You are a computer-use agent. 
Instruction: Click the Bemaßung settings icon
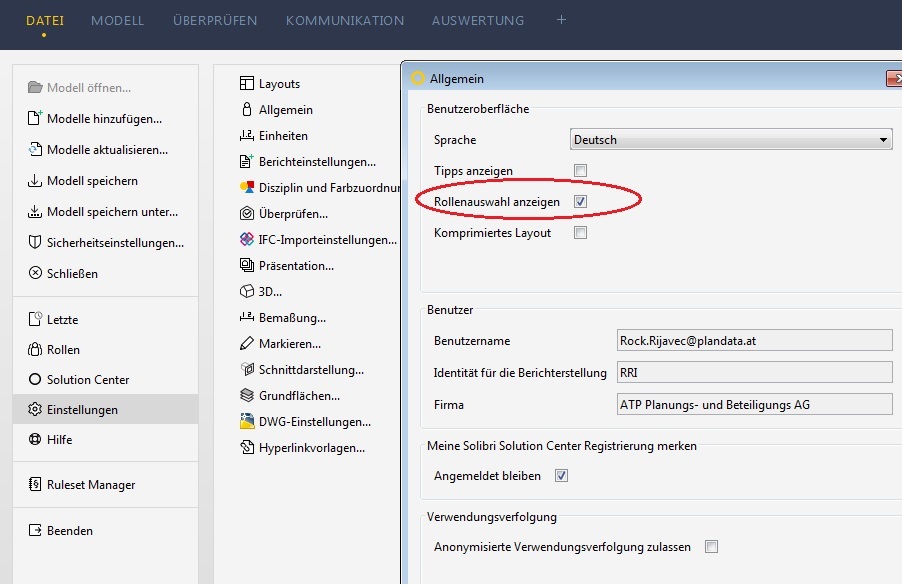point(248,318)
